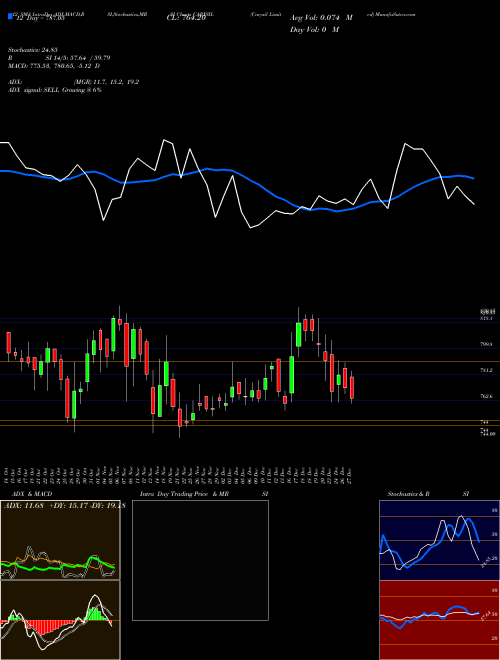
Task: Click 'ADX: 11.68 +DY: 15.17 -DY: 19.18' header
Action: click(x=64, y=506)
